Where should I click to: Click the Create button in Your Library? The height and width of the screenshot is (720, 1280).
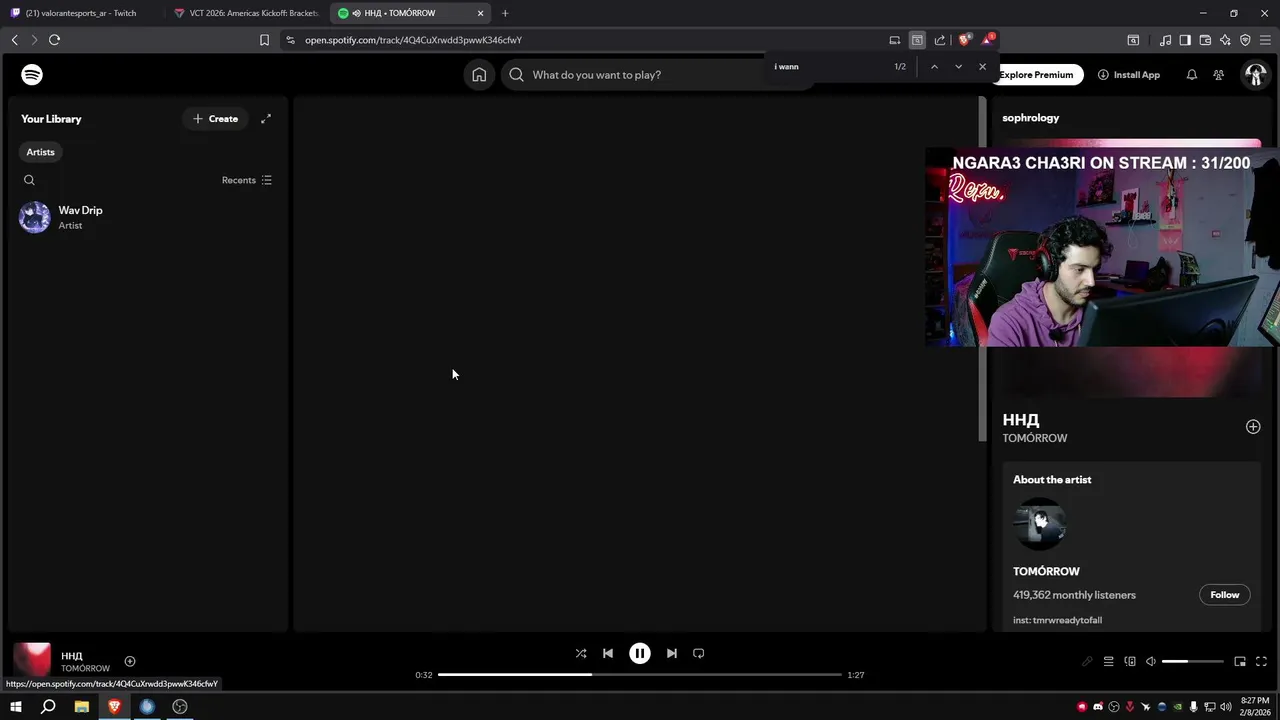pyautogui.click(x=216, y=119)
